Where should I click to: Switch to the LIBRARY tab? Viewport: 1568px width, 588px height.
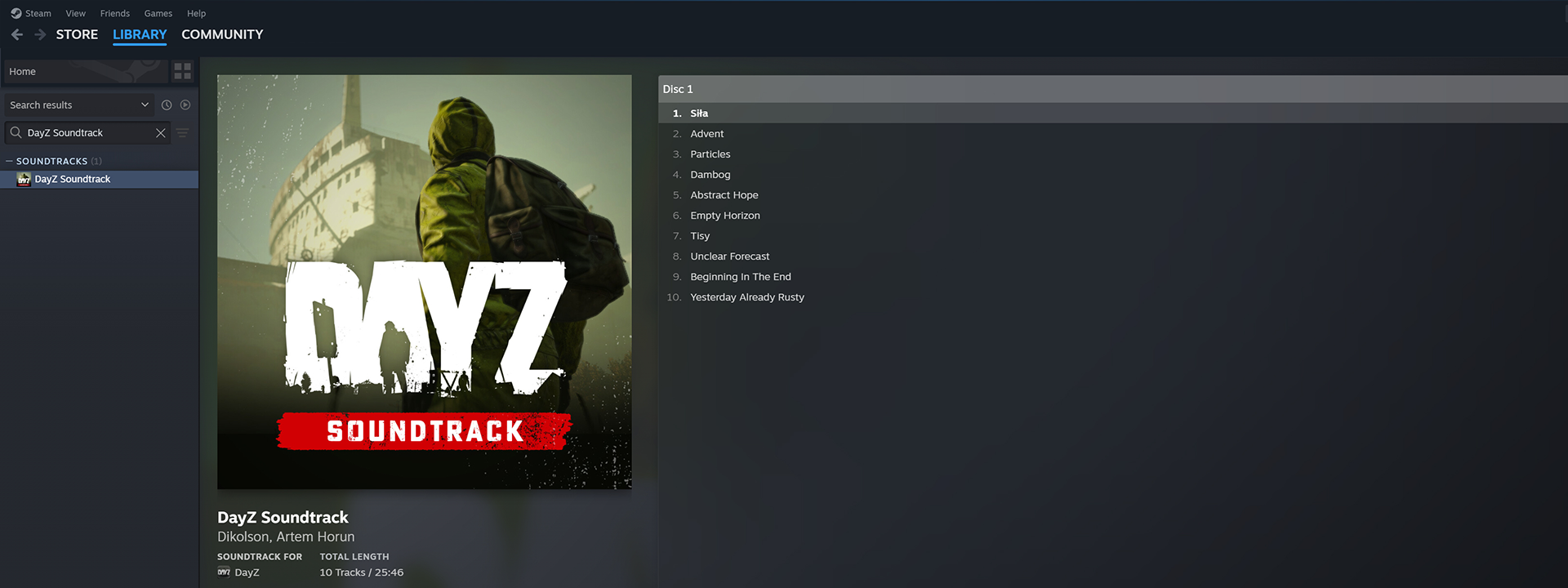tap(140, 34)
